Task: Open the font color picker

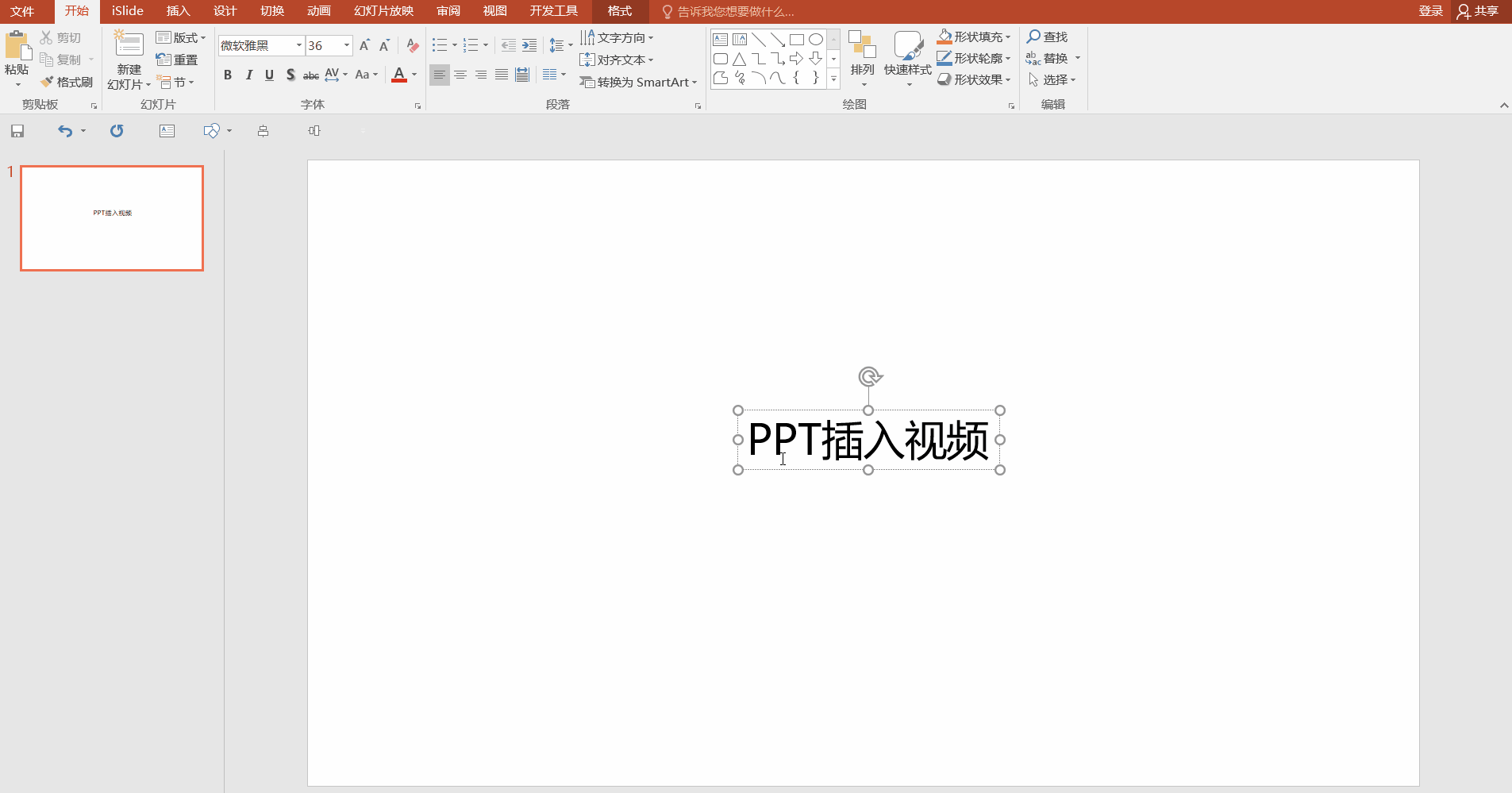Action: (x=411, y=75)
